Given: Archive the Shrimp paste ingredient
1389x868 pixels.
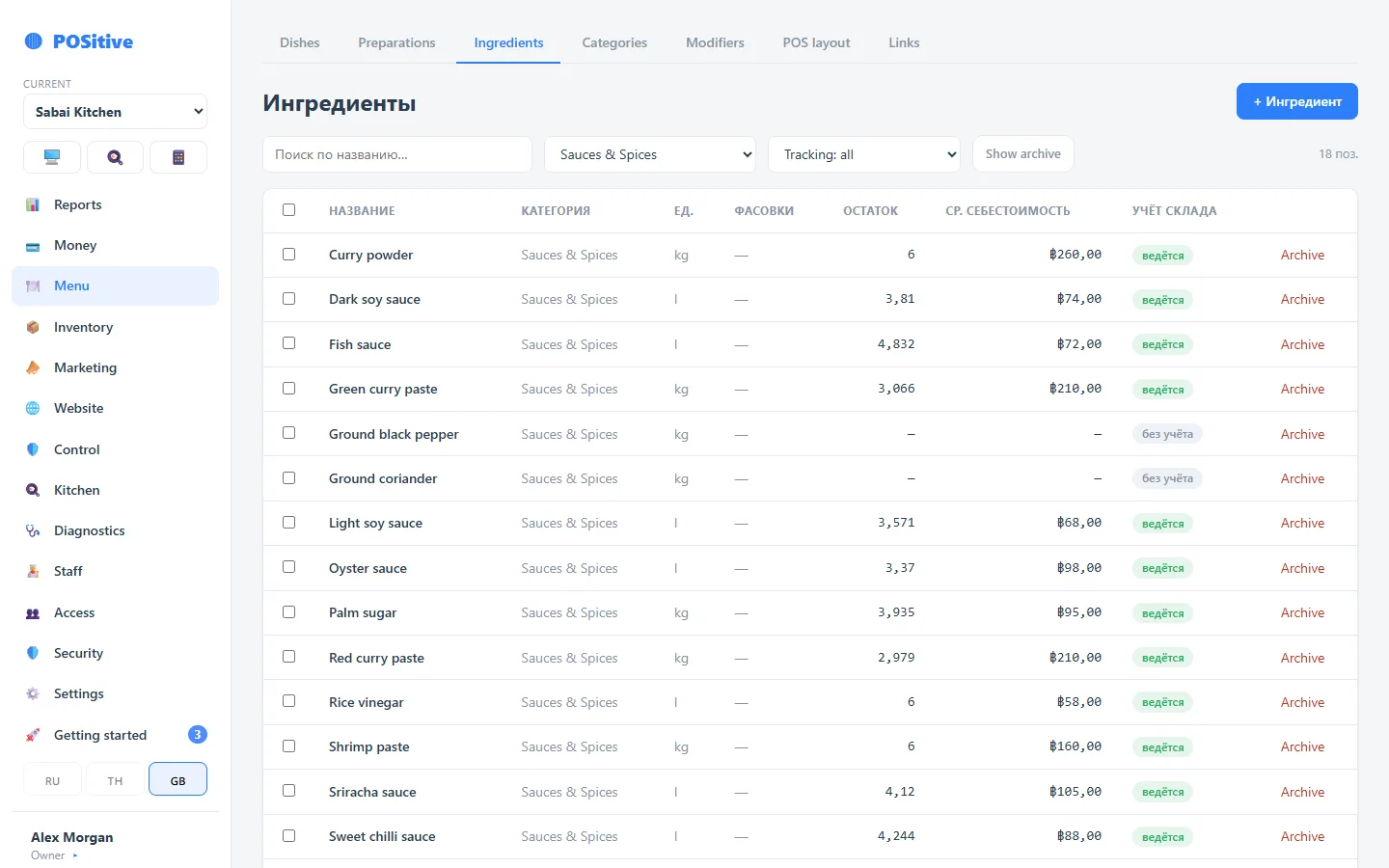Looking at the screenshot, I should click(x=1302, y=746).
